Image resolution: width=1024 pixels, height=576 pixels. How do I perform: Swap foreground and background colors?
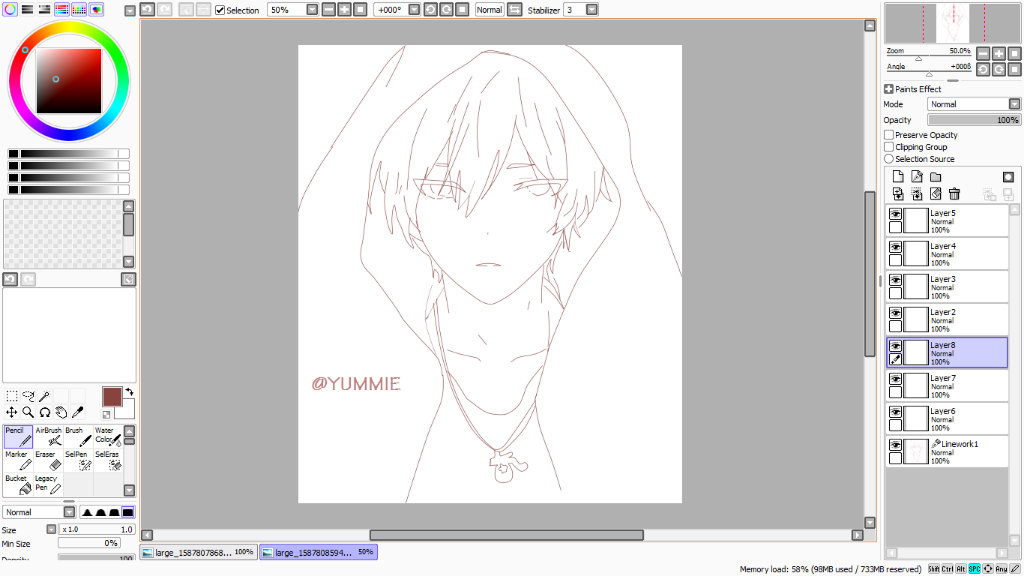[x=129, y=392]
